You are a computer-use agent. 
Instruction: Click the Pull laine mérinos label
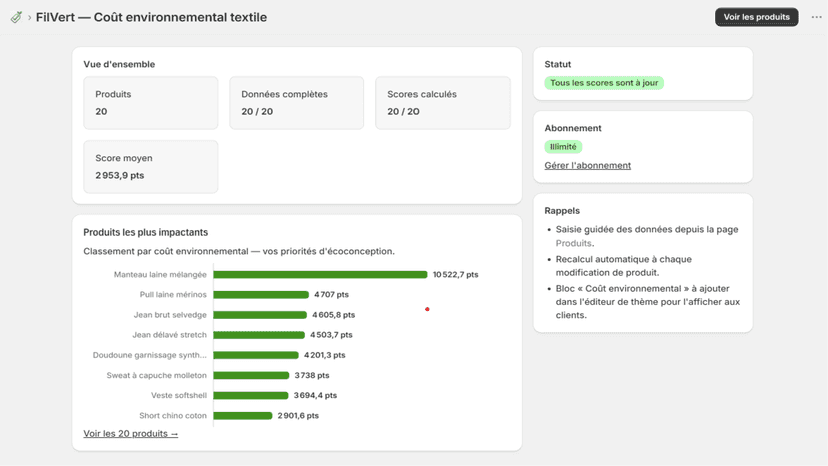click(x=173, y=294)
